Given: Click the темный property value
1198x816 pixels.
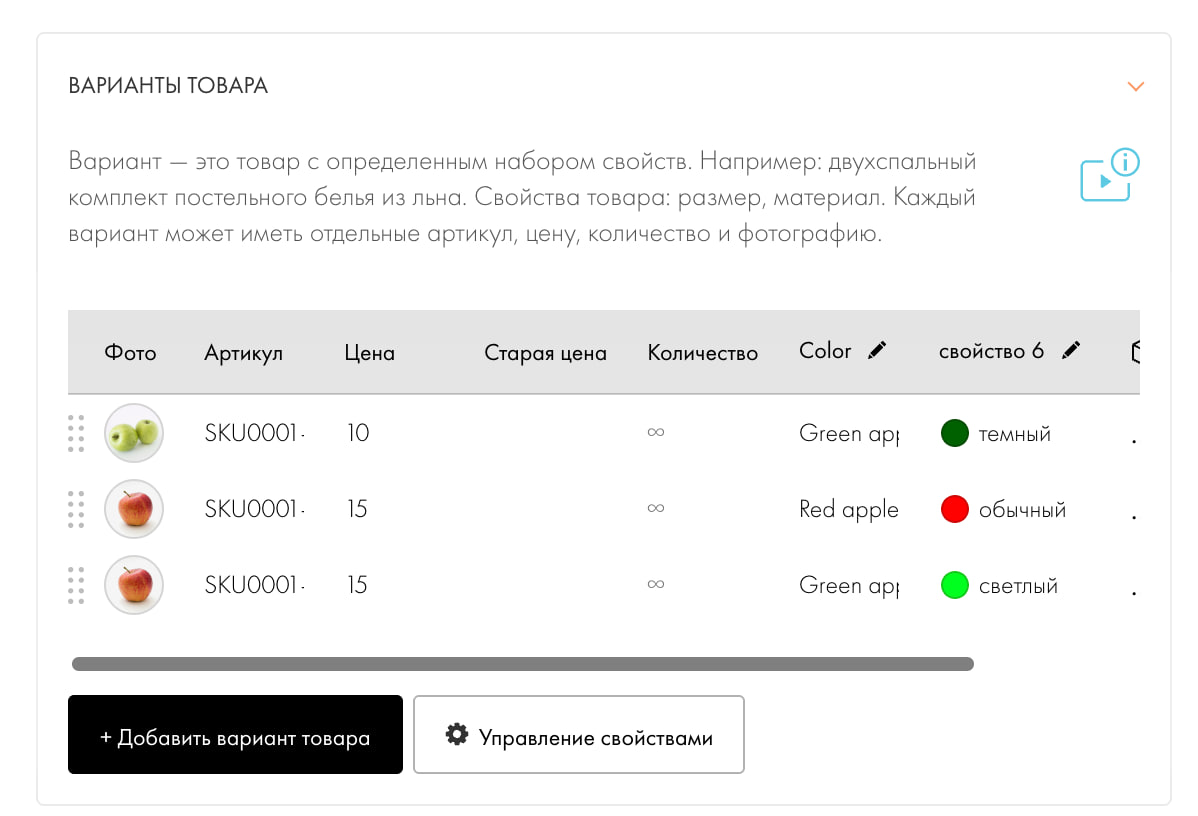Looking at the screenshot, I should 1015,434.
